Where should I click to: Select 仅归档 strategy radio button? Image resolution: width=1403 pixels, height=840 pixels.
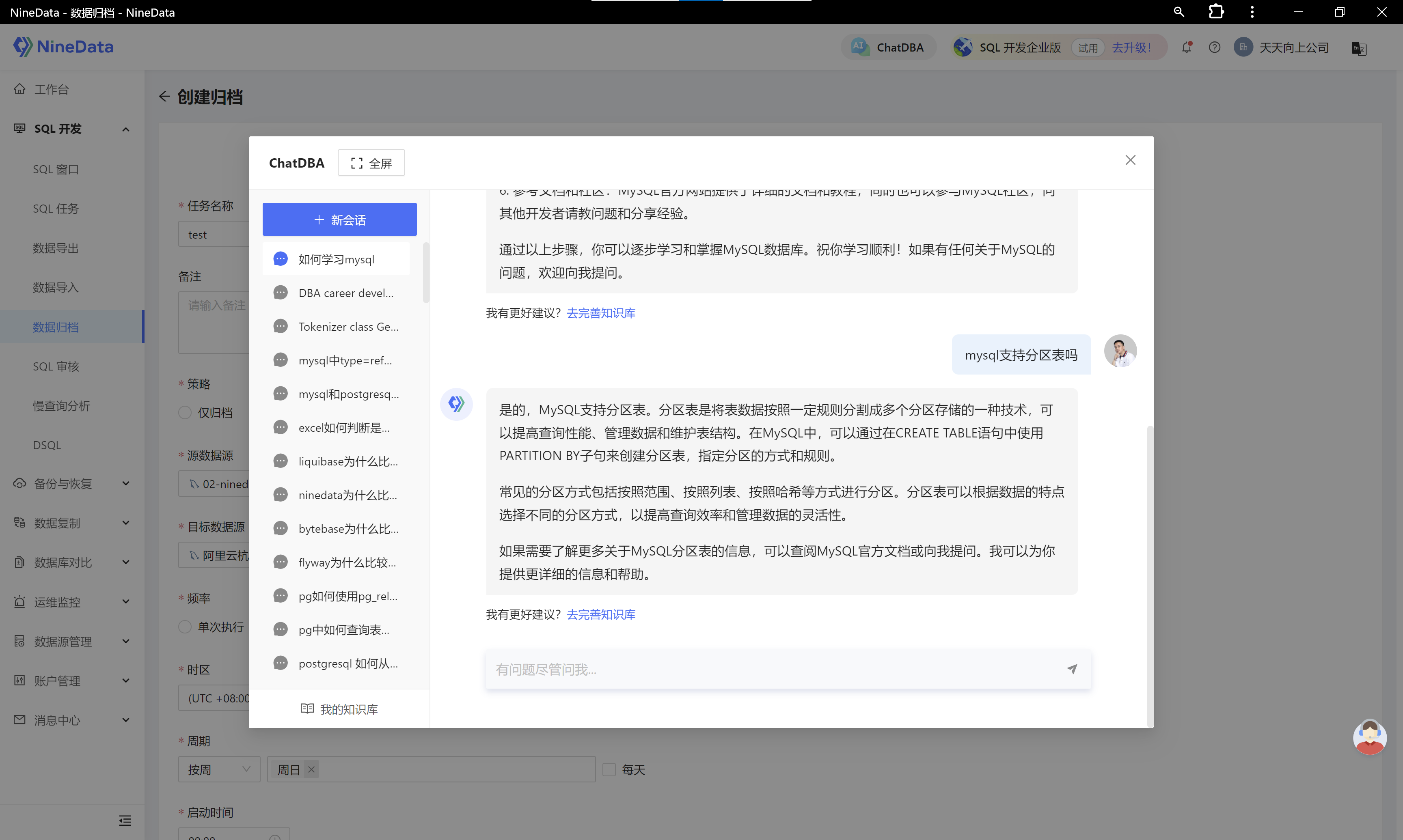pos(185,412)
